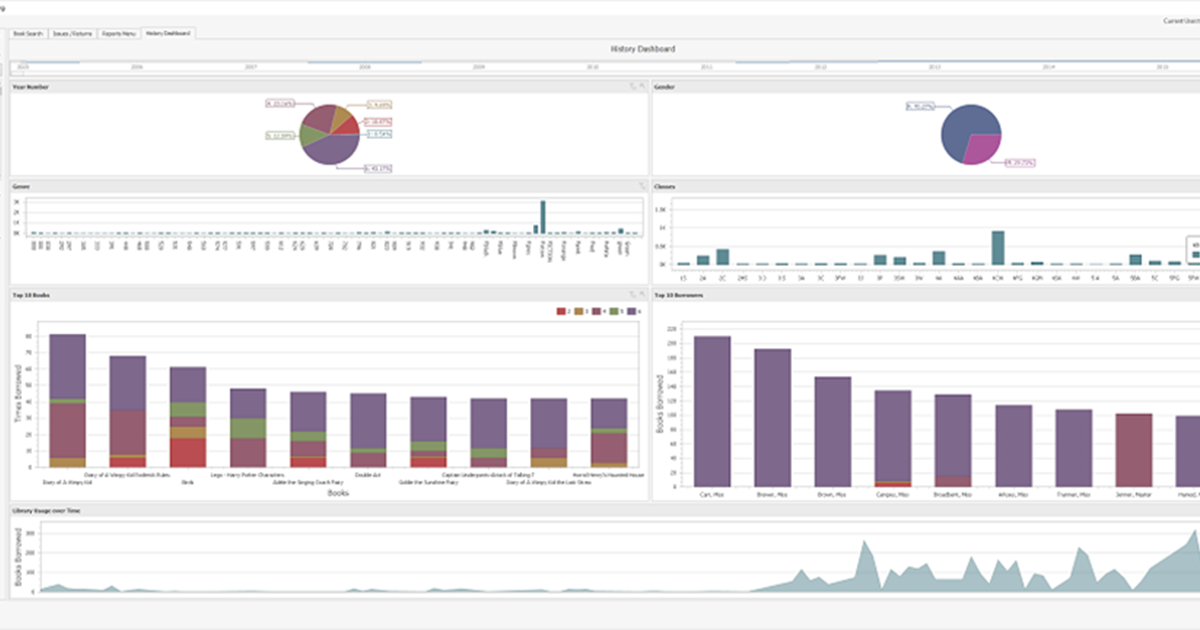Click the tallest bar in Genre chart
The width and height of the screenshot is (1200, 630).
[x=543, y=217]
